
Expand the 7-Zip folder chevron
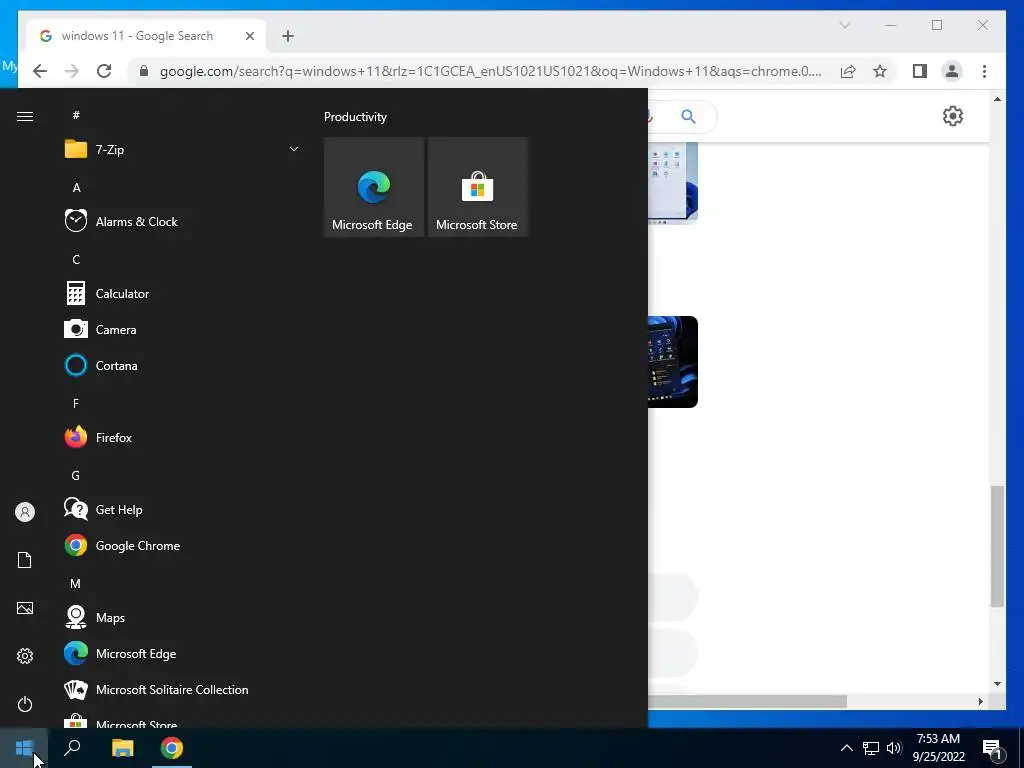pyautogui.click(x=294, y=150)
